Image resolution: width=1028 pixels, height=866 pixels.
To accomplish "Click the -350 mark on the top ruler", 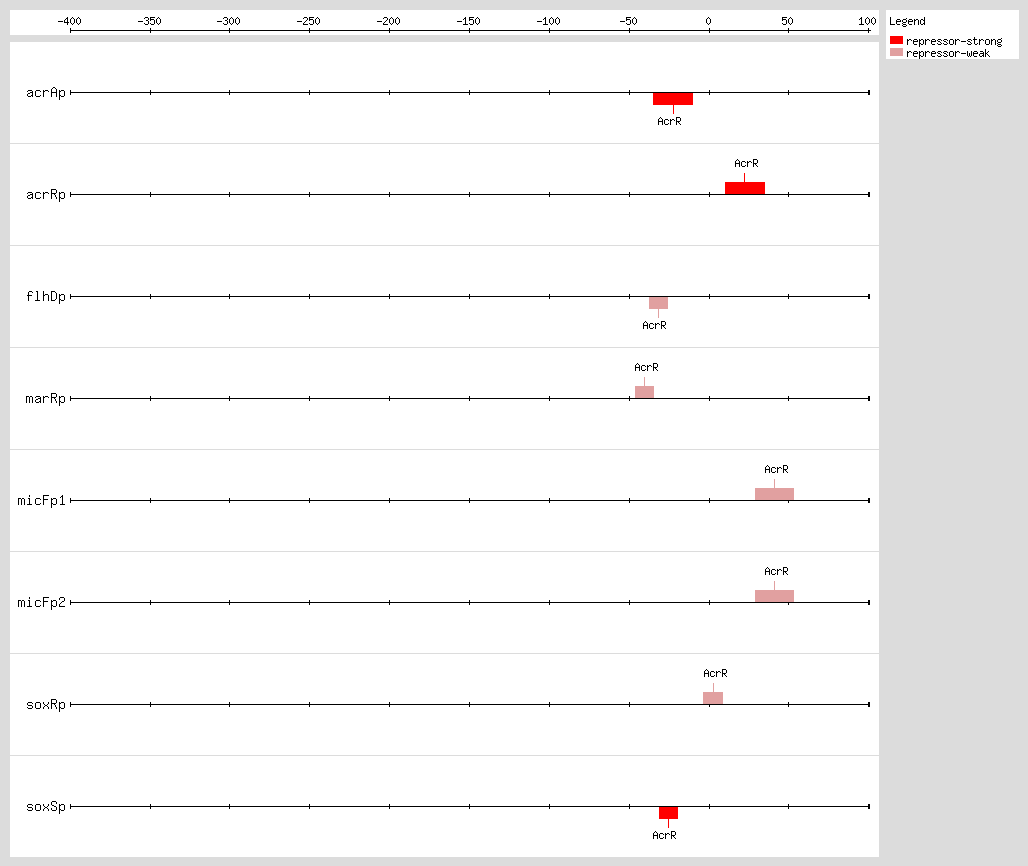I will pyautogui.click(x=149, y=21).
